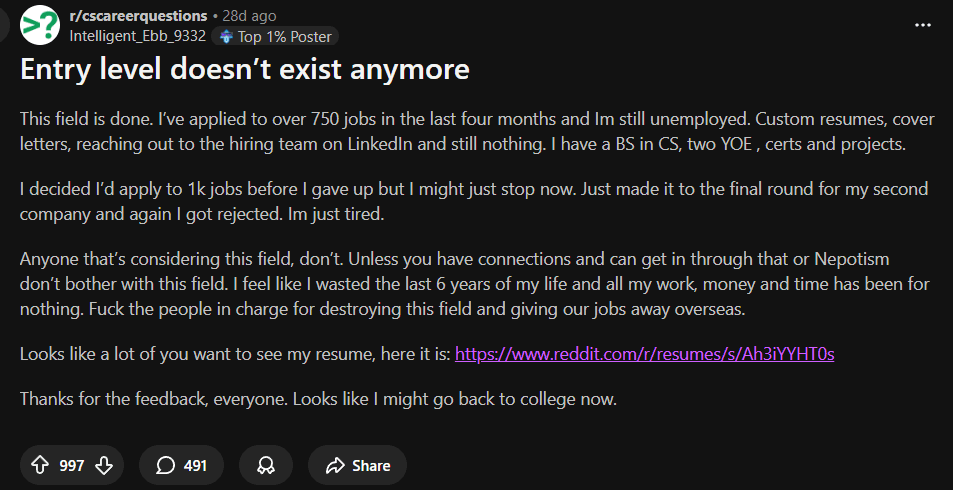Screen dimensions: 953x490
Task: Go to the r/cscareerquestions subreddit link
Action: click(138, 16)
